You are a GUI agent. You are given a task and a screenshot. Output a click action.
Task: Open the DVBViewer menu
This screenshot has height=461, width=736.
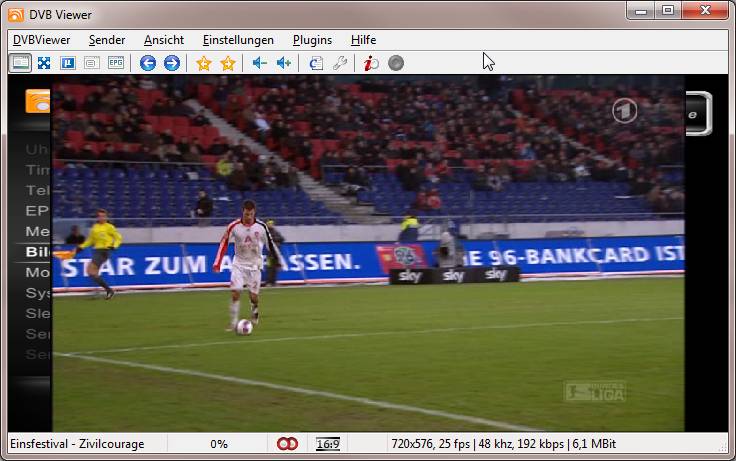click(x=41, y=40)
